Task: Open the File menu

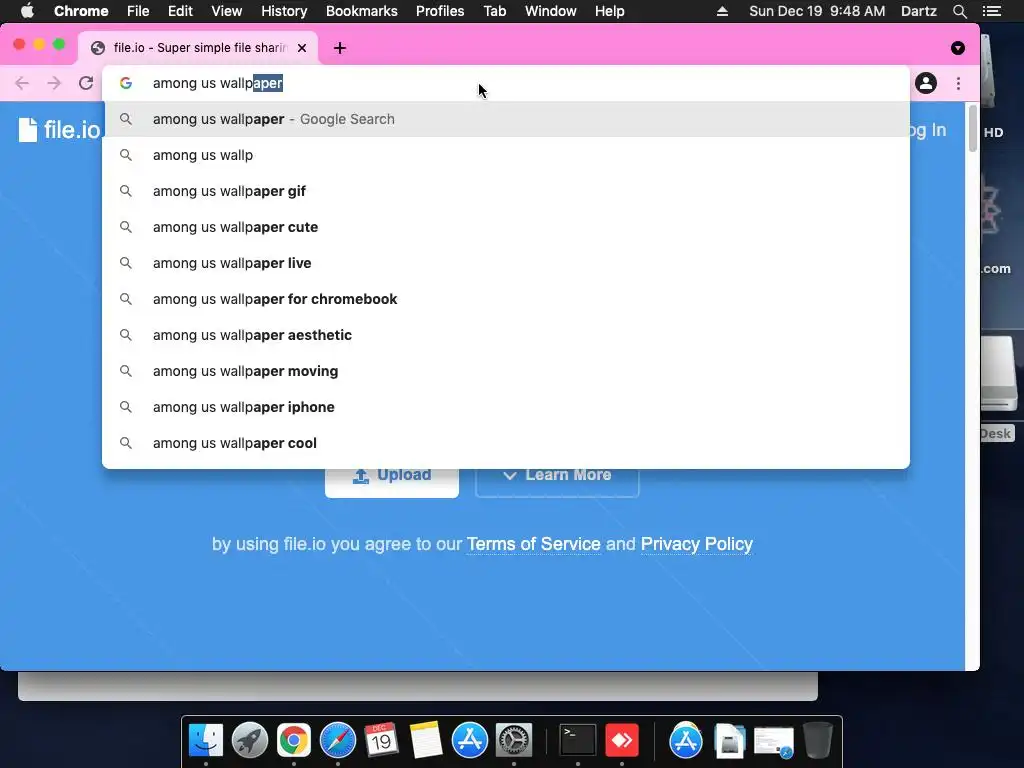Action: pyautogui.click(x=138, y=11)
